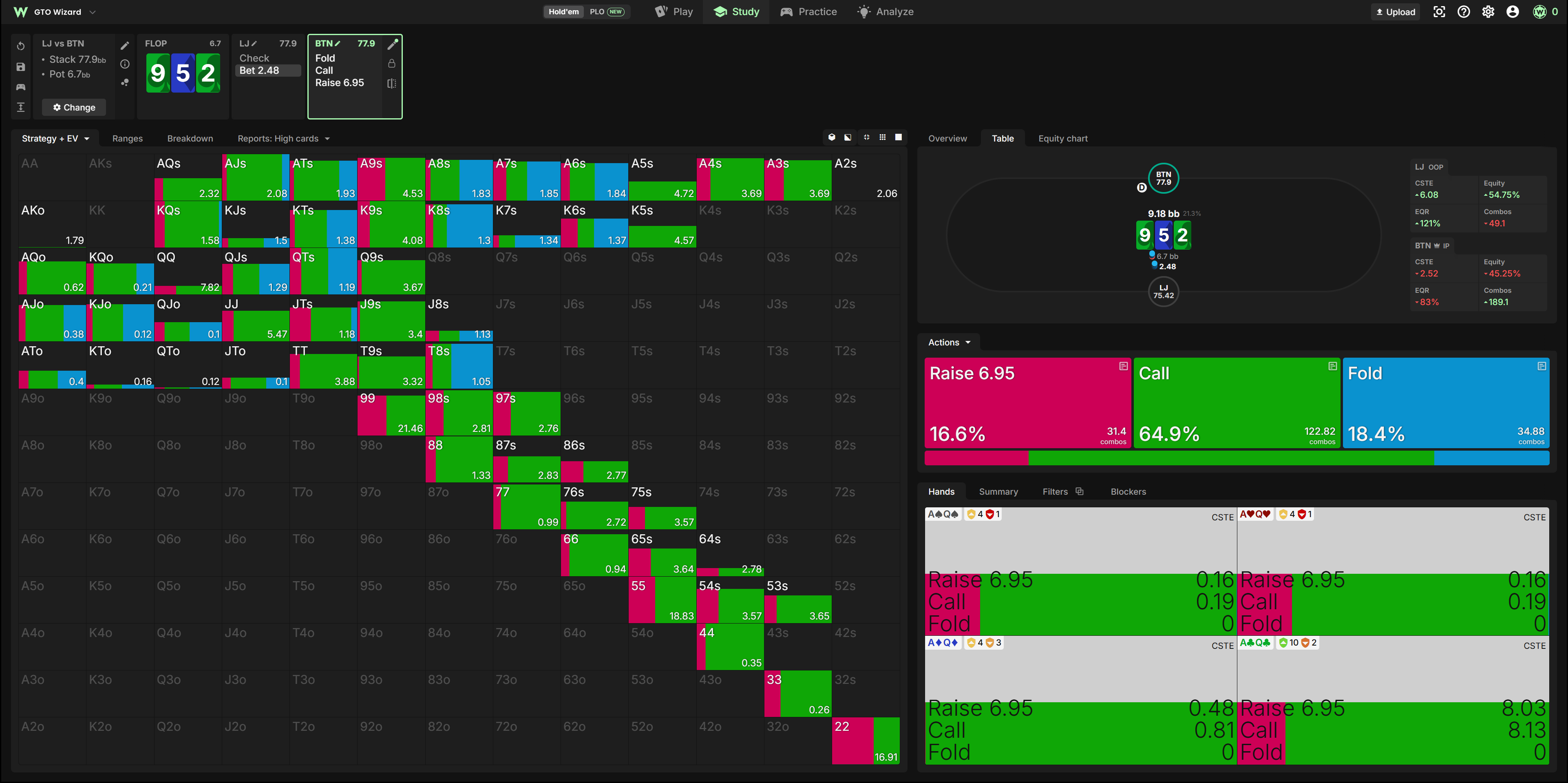
Task: Switch to the Equity chart tab
Action: tap(1063, 138)
